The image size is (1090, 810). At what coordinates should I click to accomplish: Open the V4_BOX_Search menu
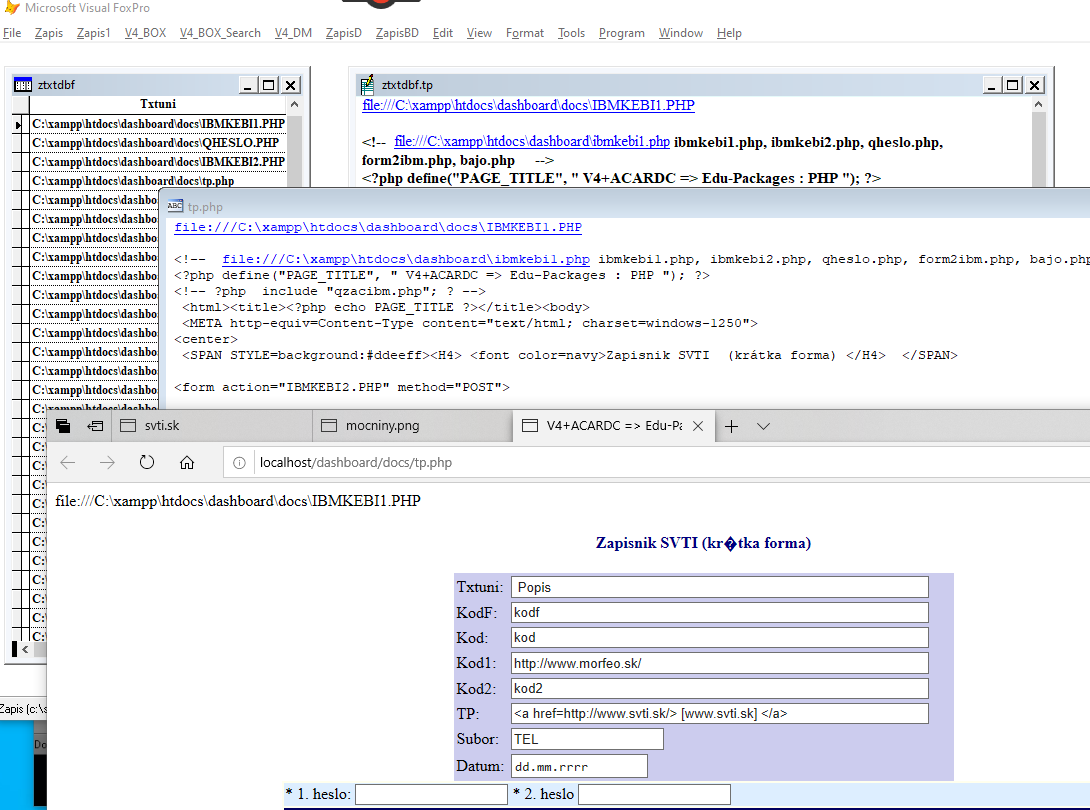pos(220,33)
